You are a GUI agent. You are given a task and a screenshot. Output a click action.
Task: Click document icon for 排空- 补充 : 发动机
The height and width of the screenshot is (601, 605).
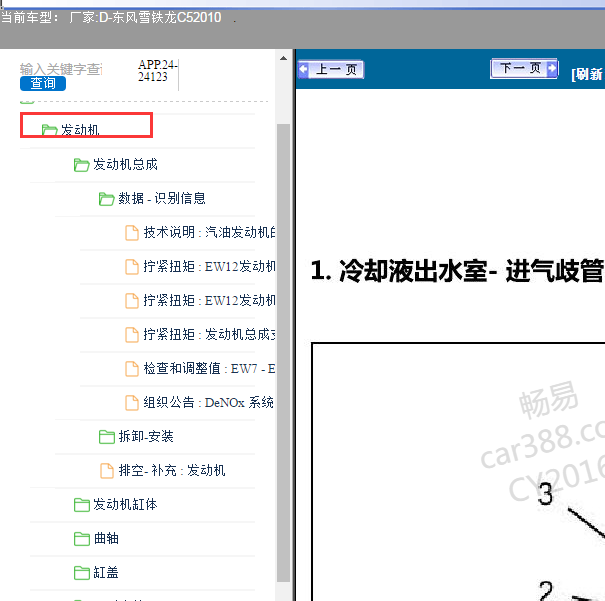[x=107, y=471]
